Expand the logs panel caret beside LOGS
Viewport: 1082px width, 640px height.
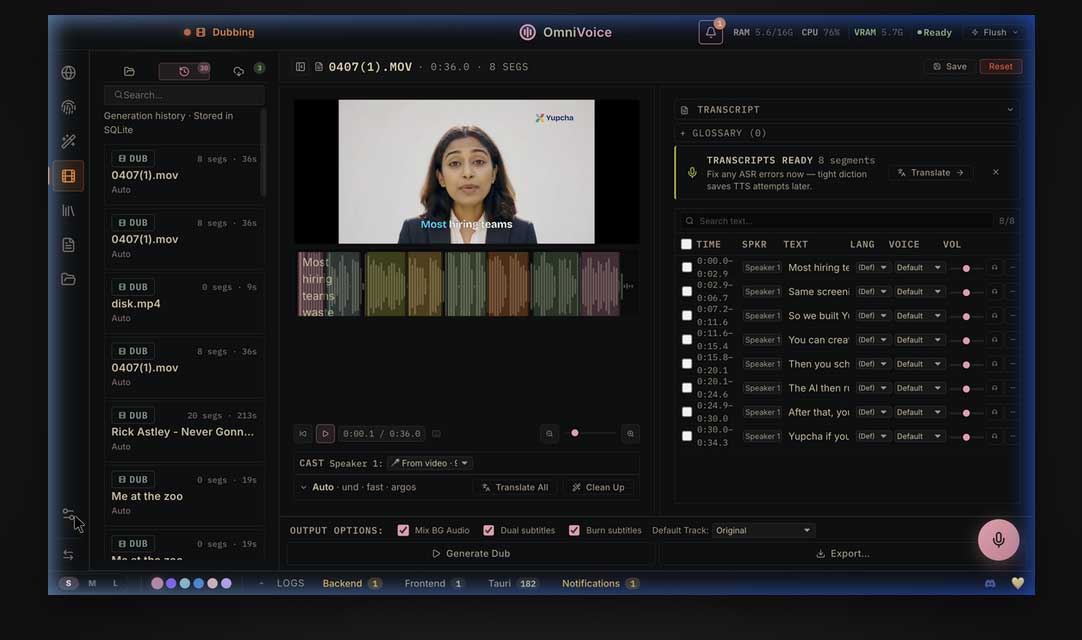tap(262, 583)
